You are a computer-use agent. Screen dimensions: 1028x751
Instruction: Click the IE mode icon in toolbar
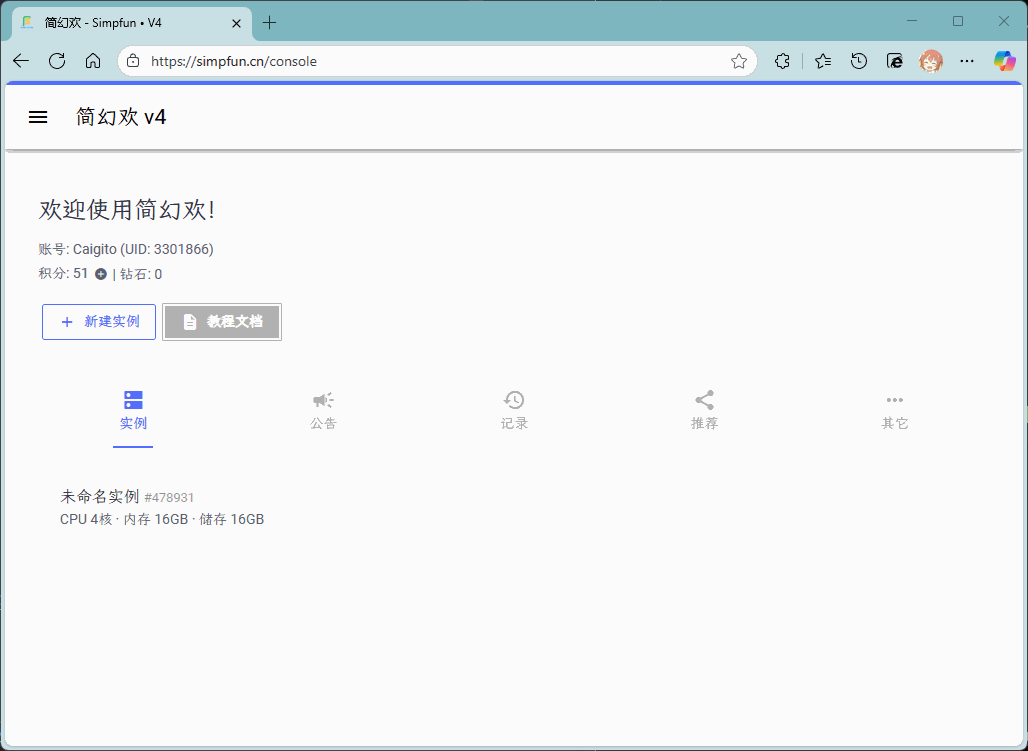tap(895, 61)
